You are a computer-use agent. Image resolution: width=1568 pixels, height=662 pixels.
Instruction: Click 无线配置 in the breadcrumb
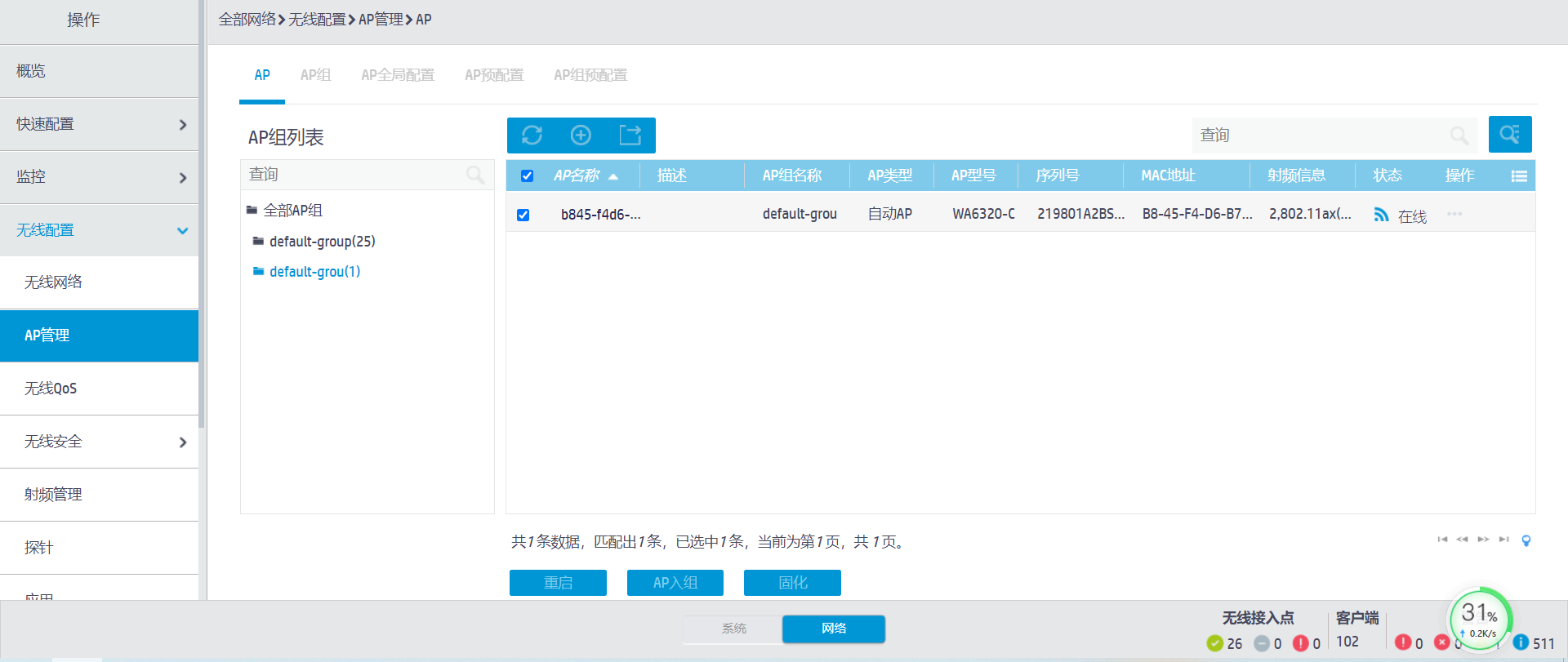click(318, 20)
